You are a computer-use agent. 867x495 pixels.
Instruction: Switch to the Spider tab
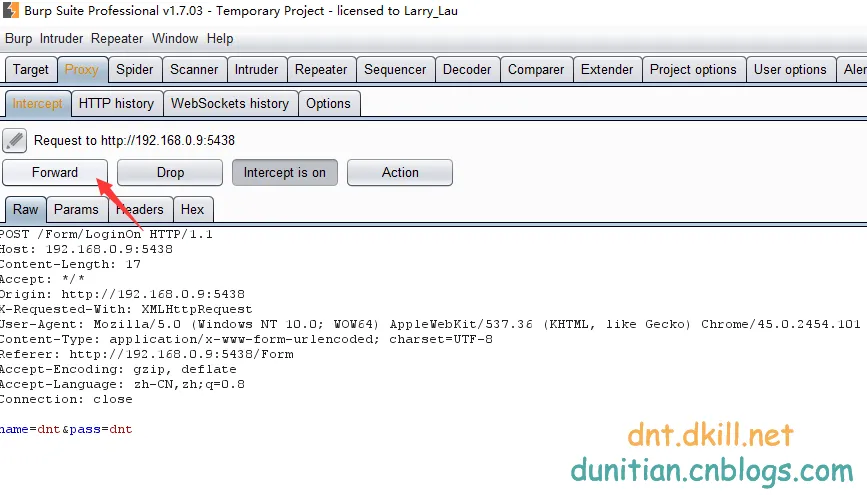pyautogui.click(x=134, y=70)
